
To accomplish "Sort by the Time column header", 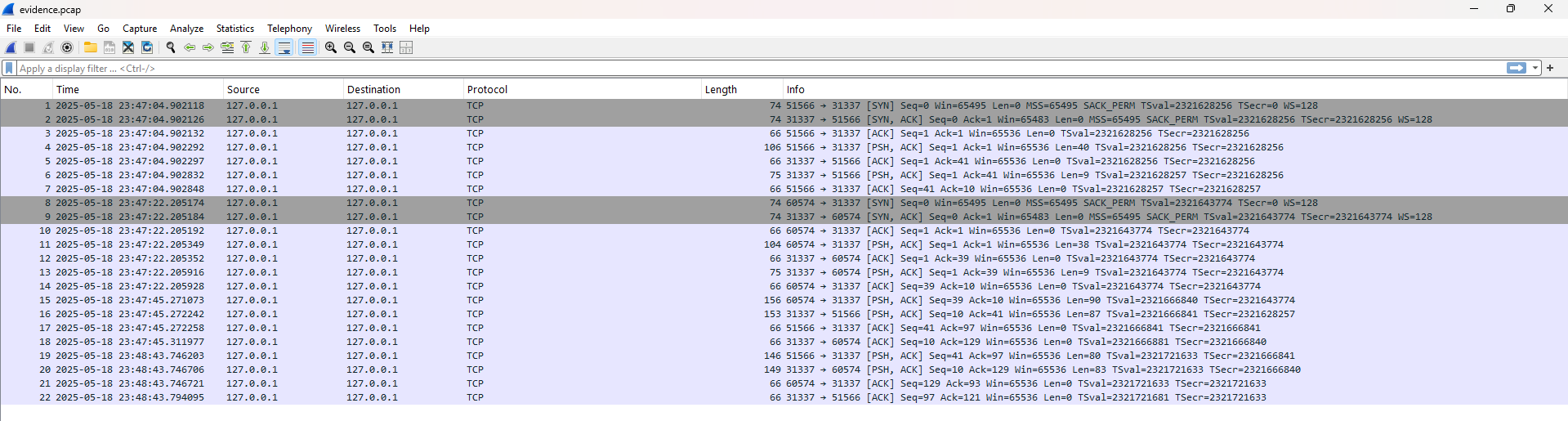I will click(x=138, y=89).
